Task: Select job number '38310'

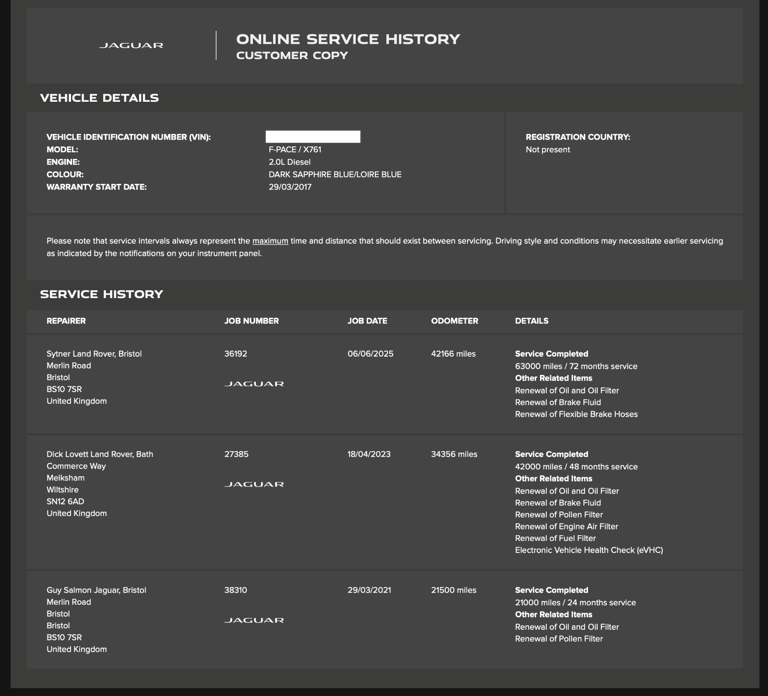Action: [x=236, y=590]
